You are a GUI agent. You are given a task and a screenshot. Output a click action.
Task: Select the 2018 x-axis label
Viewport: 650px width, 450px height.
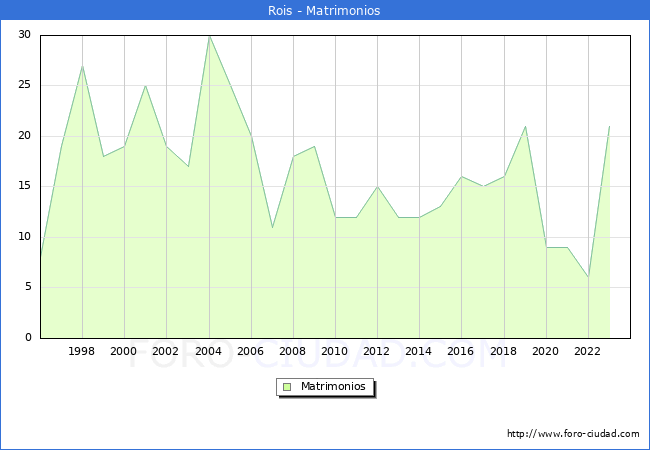click(x=503, y=351)
